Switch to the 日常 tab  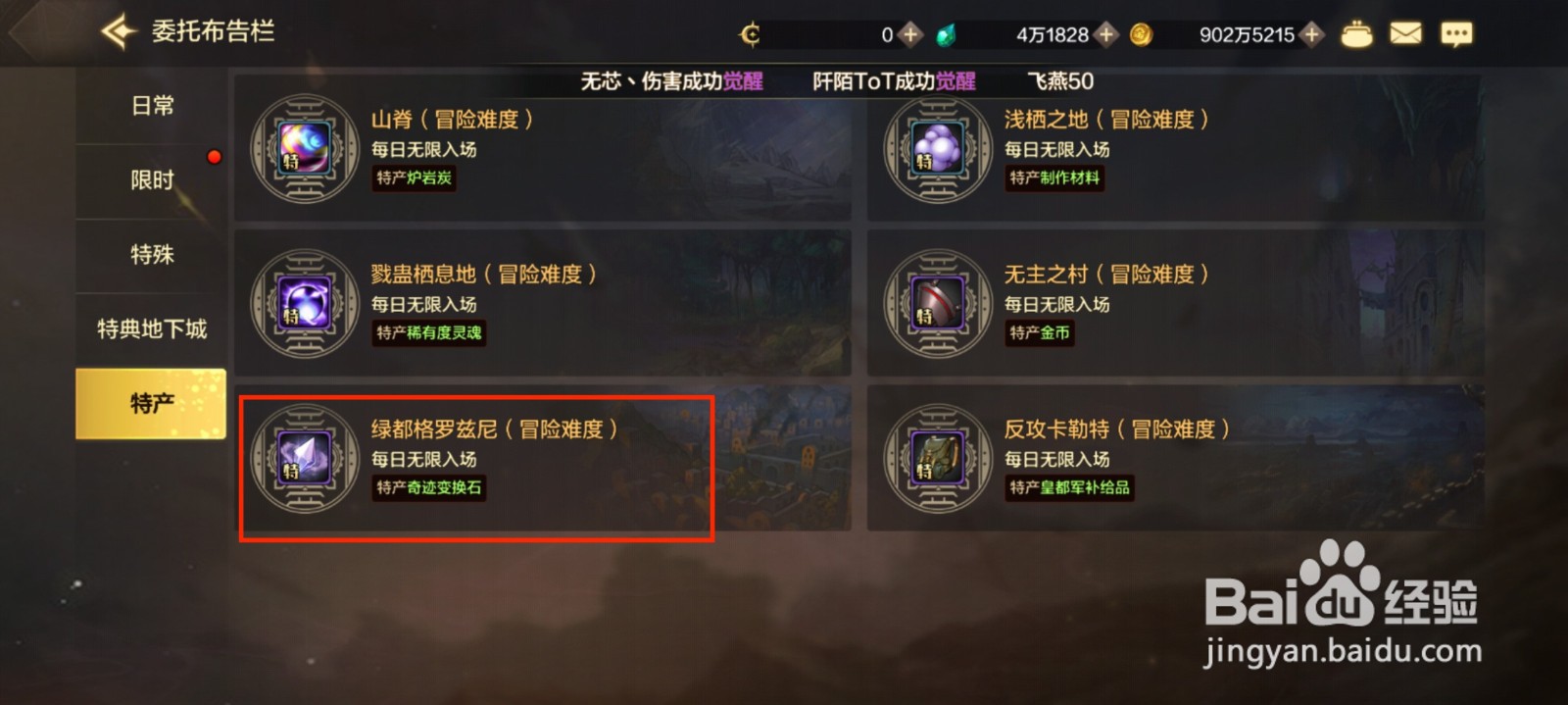[x=152, y=106]
